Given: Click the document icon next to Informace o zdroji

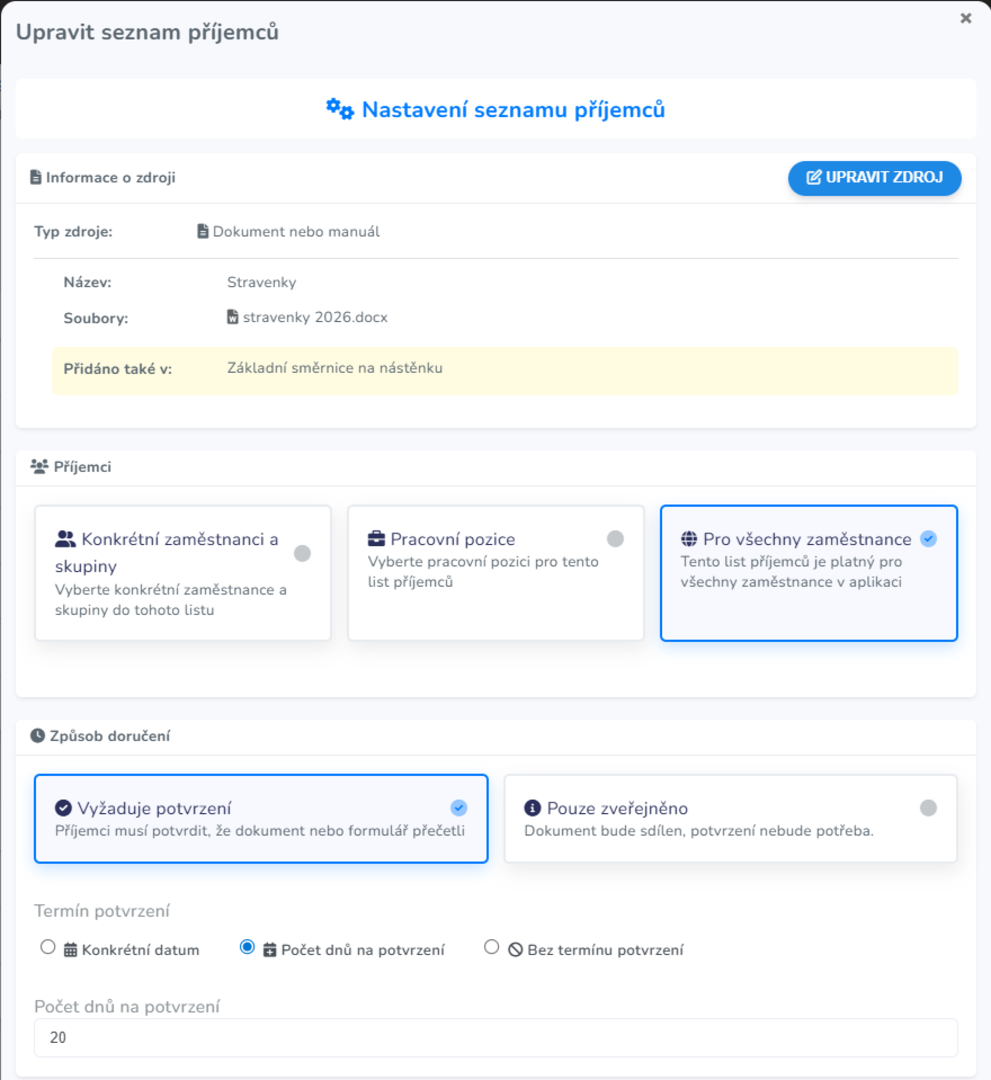Looking at the screenshot, I should coord(36,178).
